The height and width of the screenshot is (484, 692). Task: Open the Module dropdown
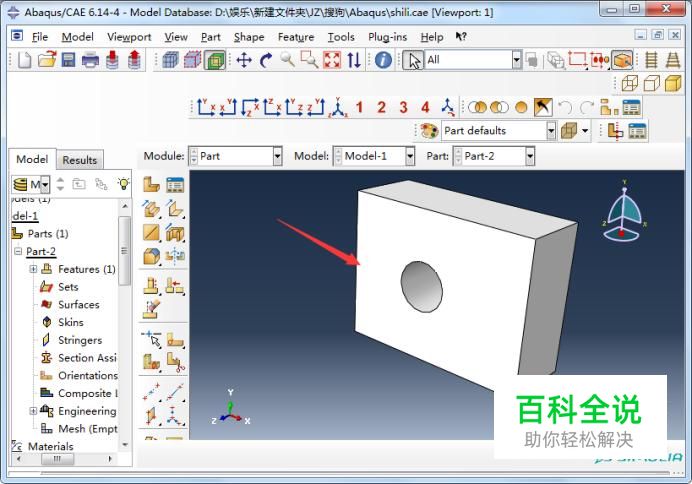(x=277, y=156)
